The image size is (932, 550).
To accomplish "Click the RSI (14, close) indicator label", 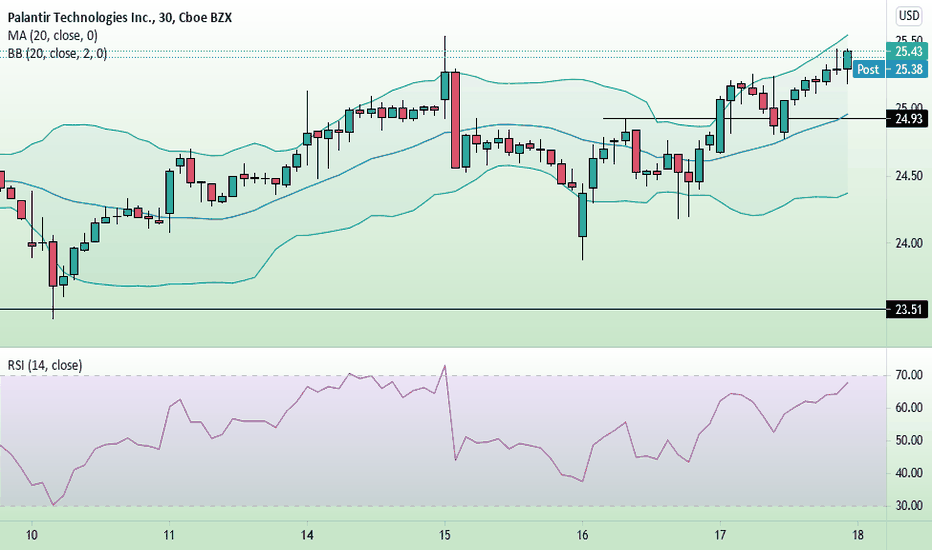I will [45, 365].
